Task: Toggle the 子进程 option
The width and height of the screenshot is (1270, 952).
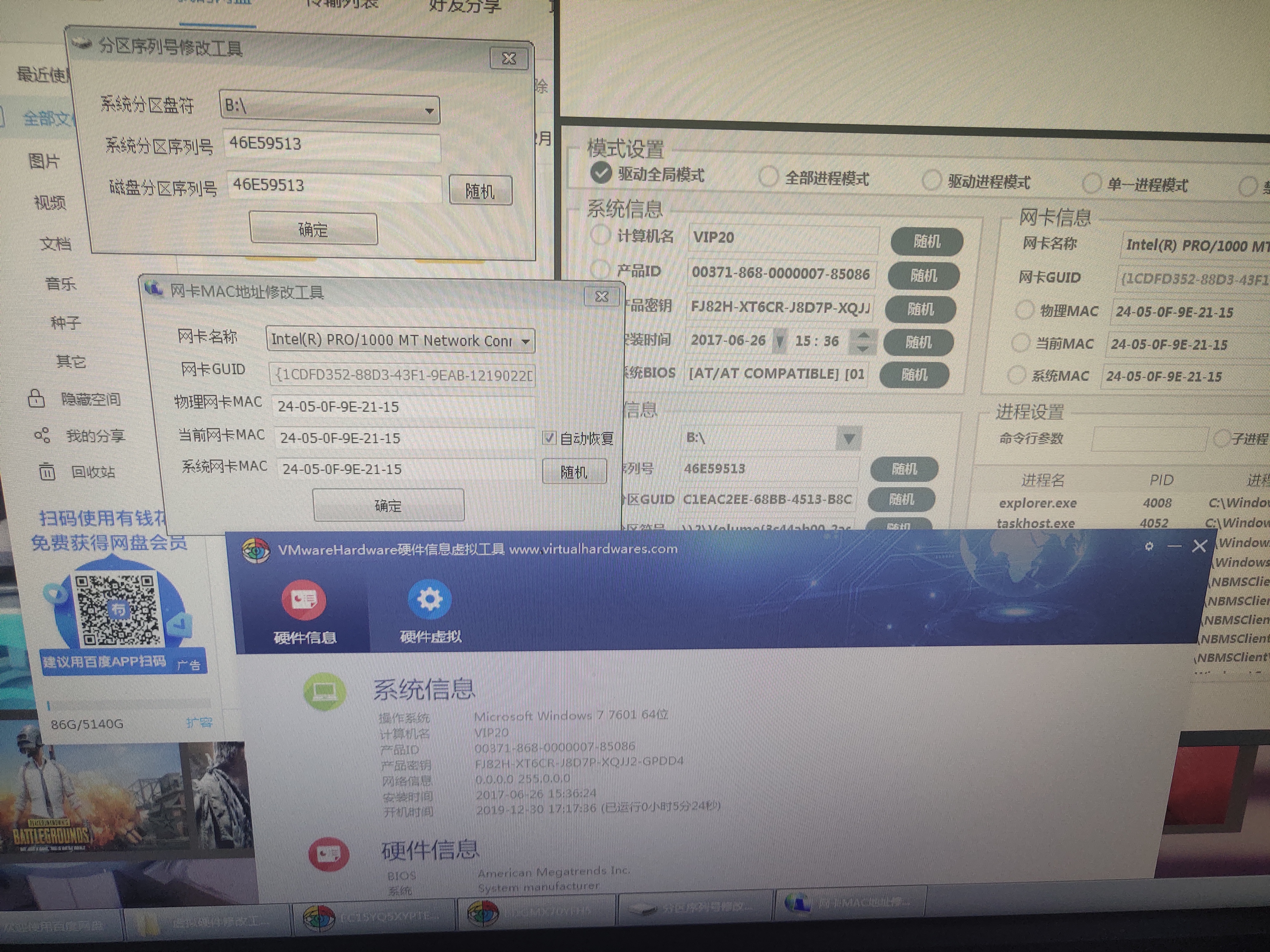Action: pyautogui.click(x=1222, y=439)
